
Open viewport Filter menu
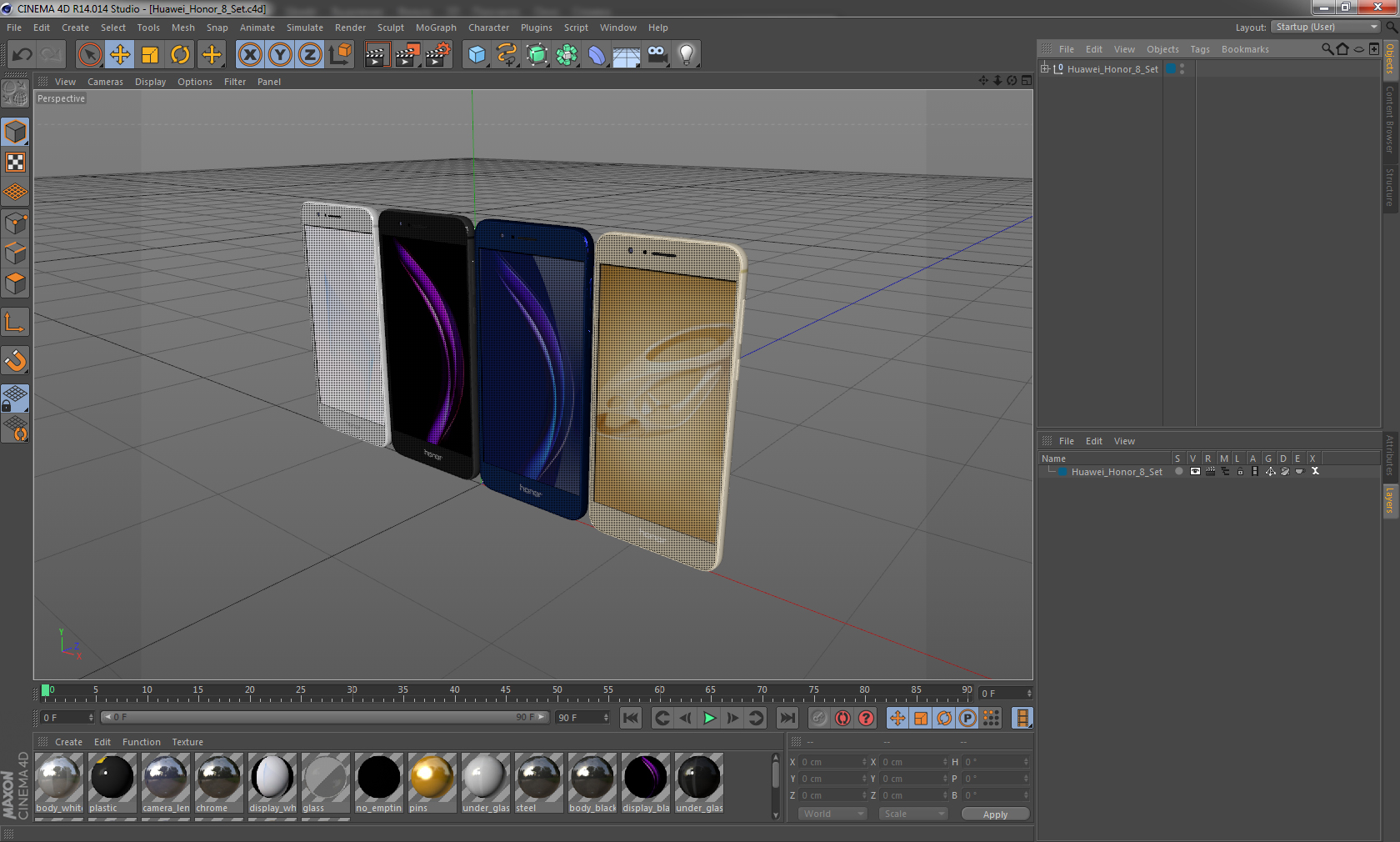click(x=235, y=82)
